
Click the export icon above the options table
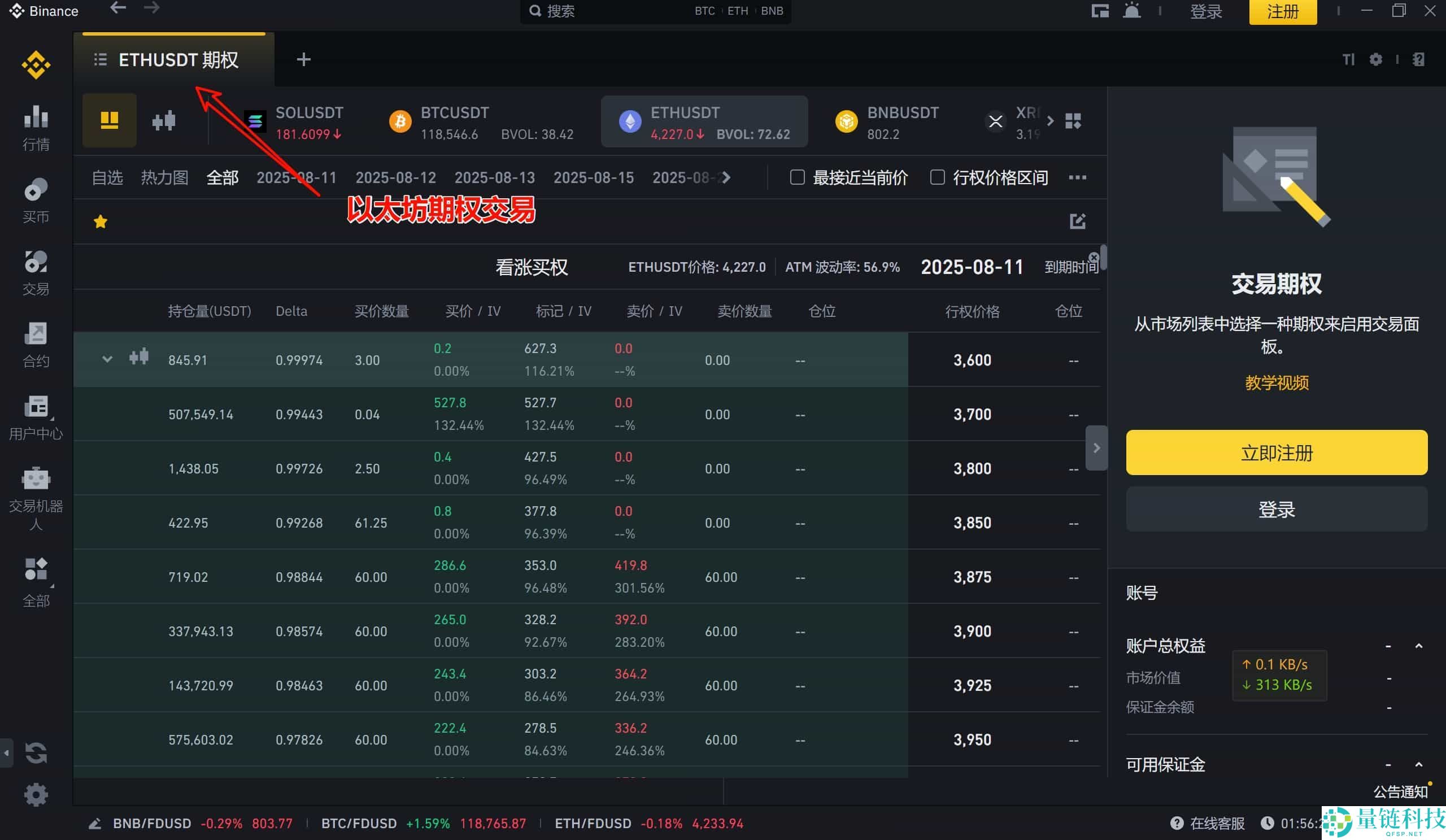[1078, 221]
